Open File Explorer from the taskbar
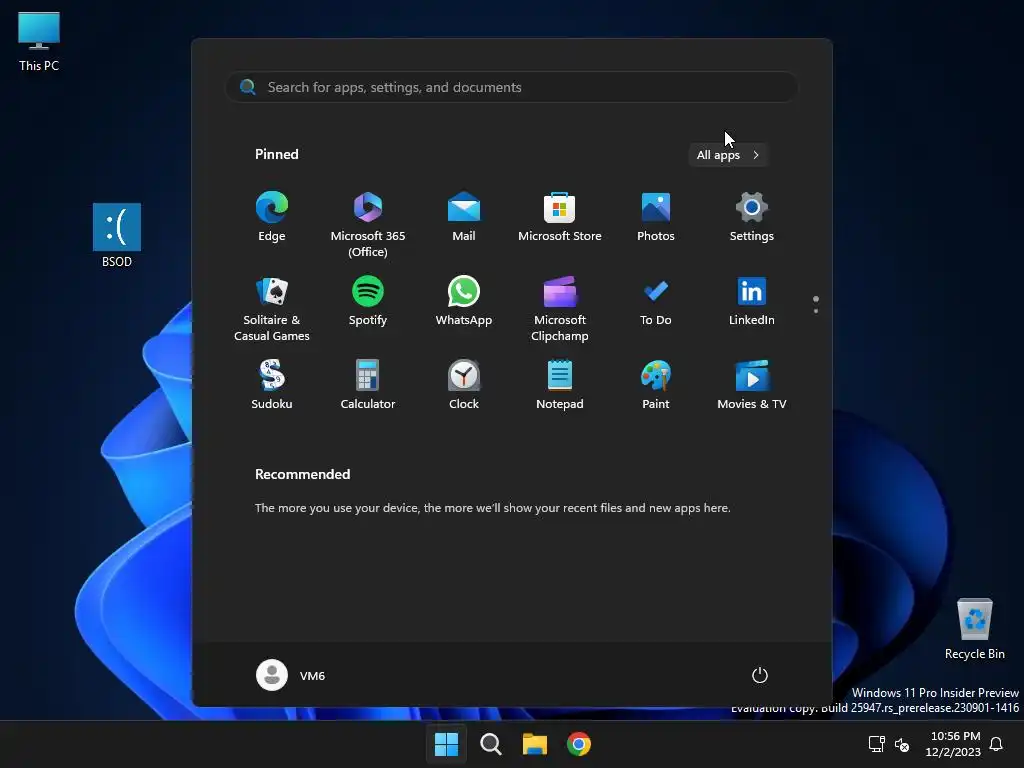 [x=534, y=744]
